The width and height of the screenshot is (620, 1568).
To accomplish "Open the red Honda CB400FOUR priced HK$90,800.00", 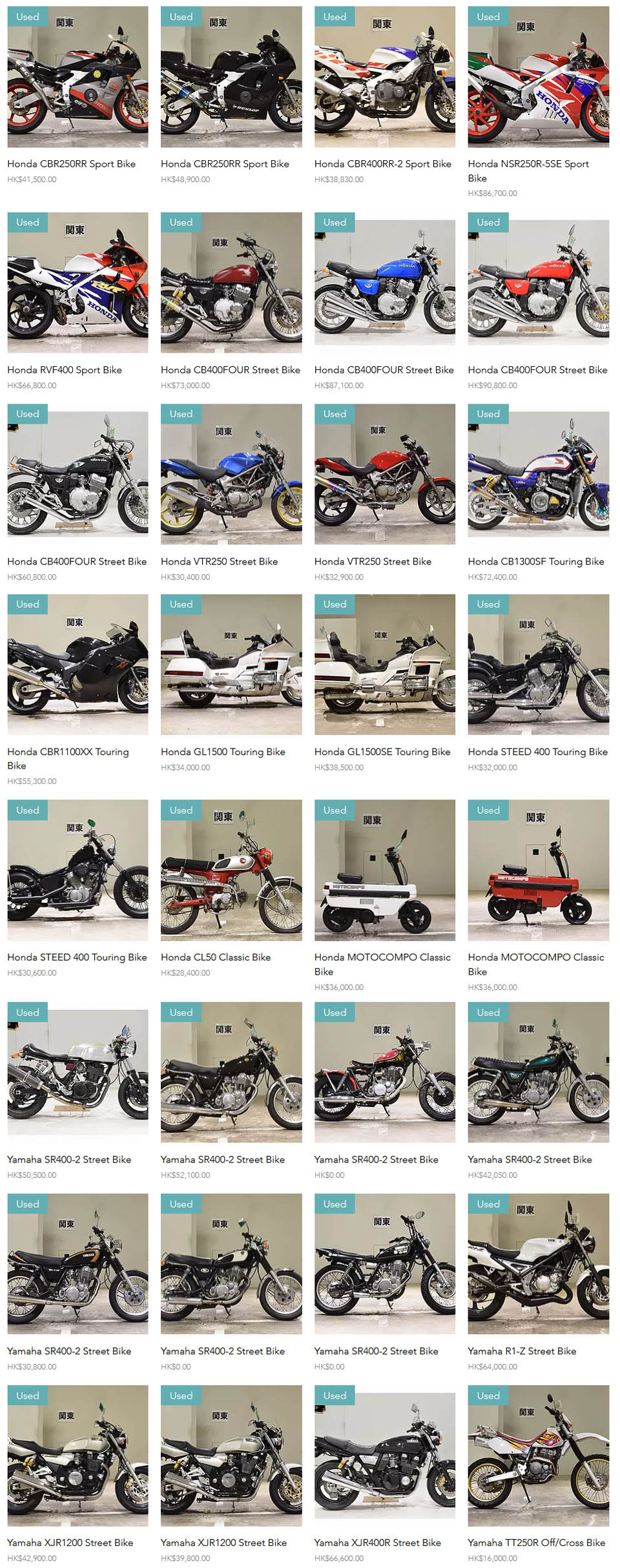I will tap(538, 282).
